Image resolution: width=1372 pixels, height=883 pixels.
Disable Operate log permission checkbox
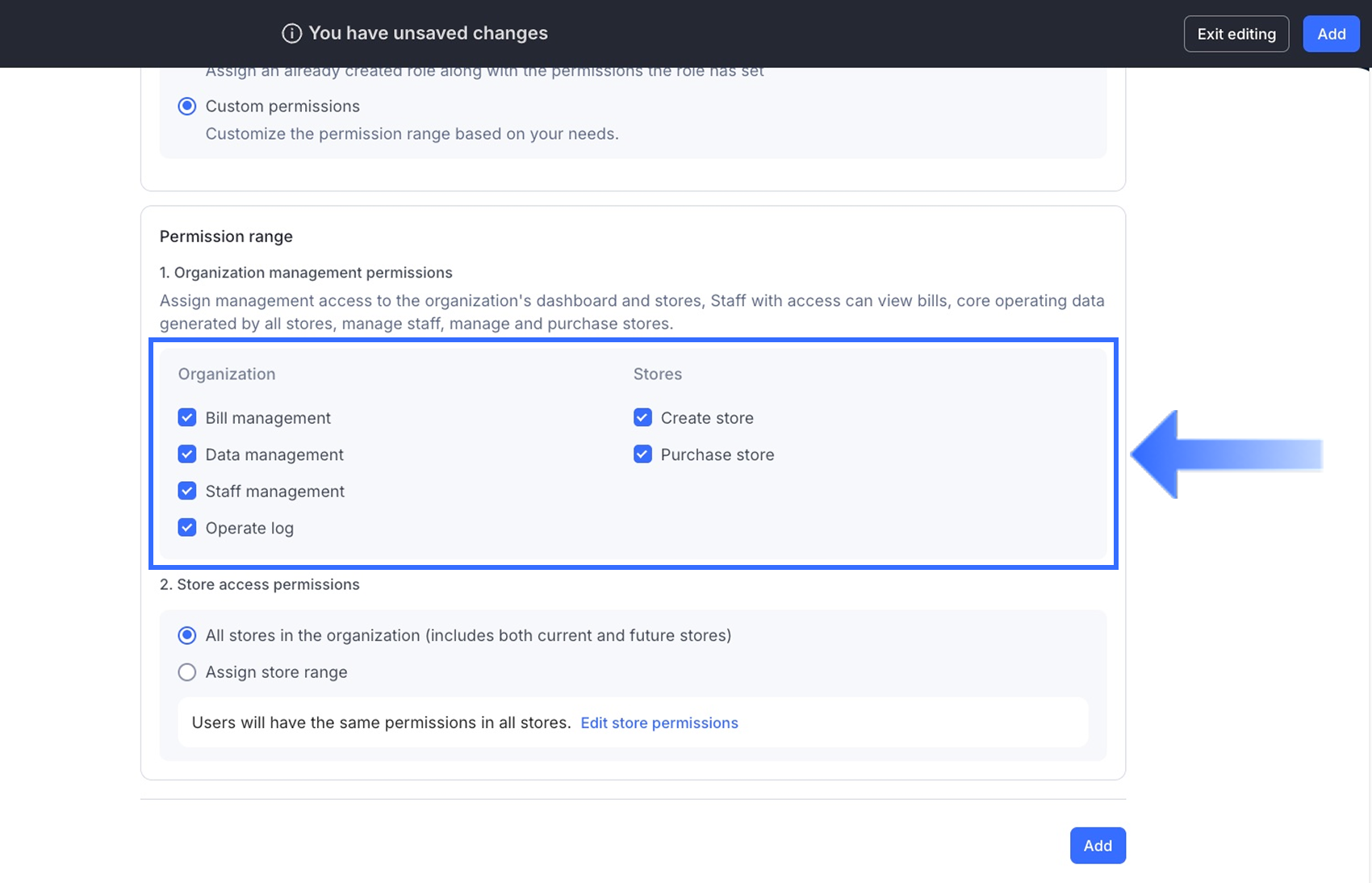click(x=187, y=528)
